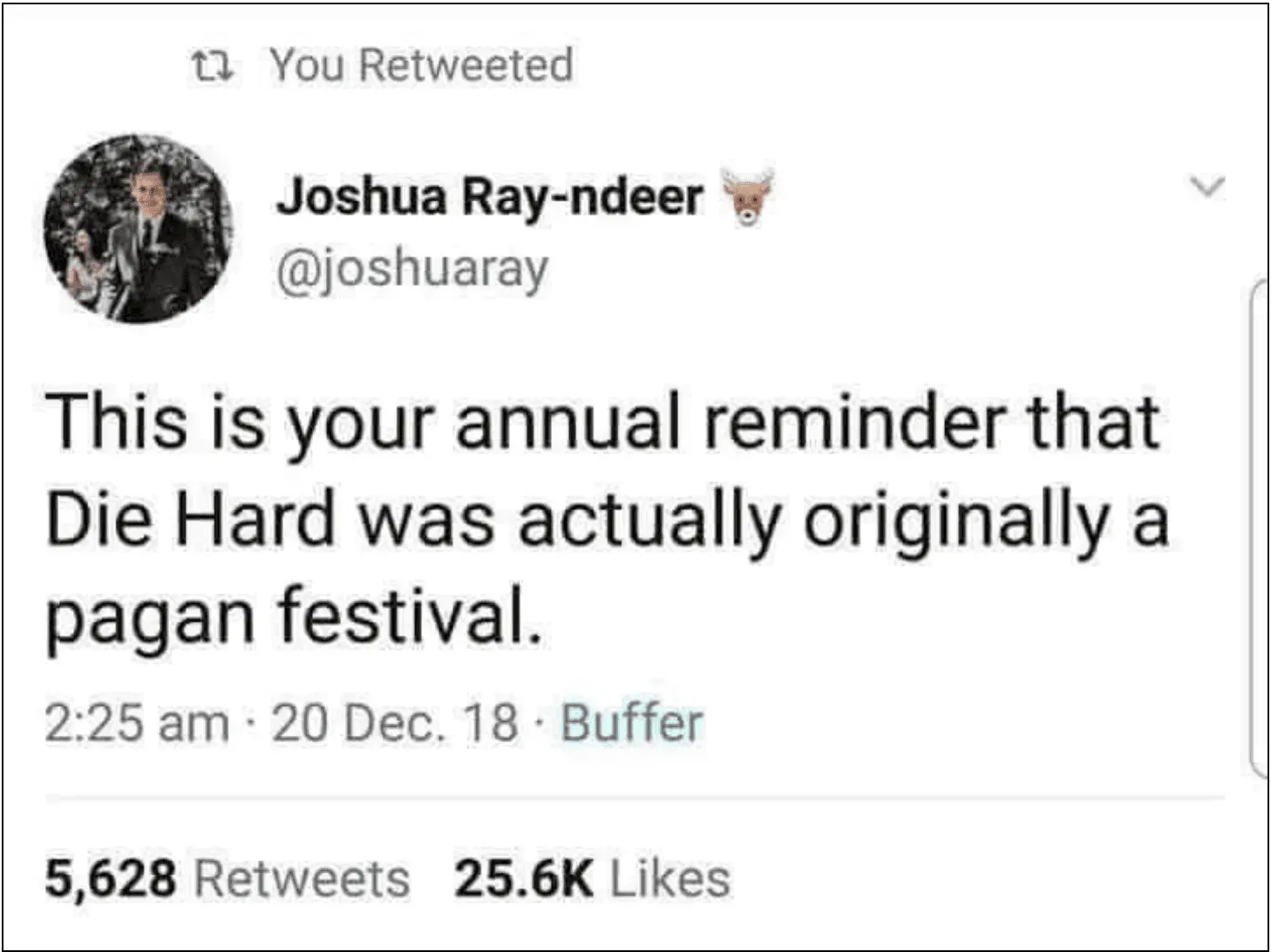Image resolution: width=1271 pixels, height=952 pixels.
Task: Click the word "originally" in the tweet
Action: (x=955, y=520)
